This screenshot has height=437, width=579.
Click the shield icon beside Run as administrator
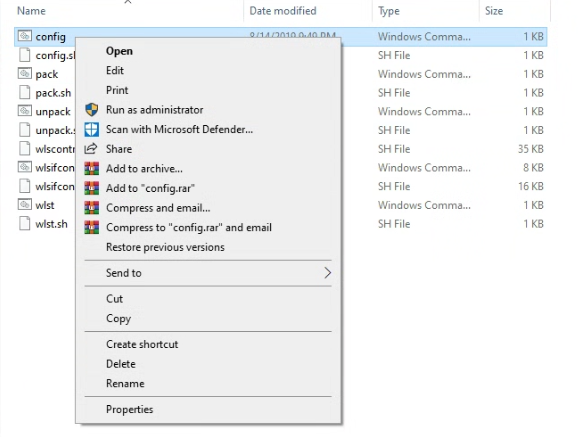(x=91, y=110)
